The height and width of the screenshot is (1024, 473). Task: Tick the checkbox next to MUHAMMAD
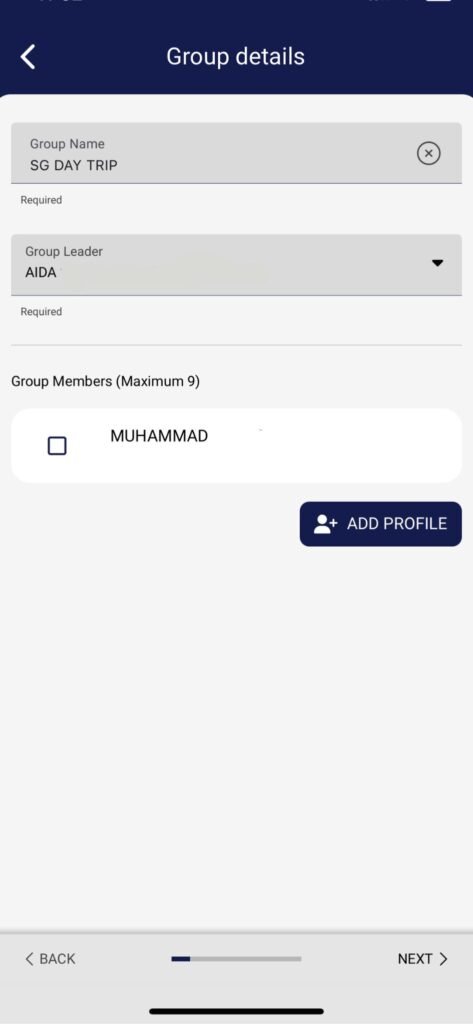click(x=57, y=446)
